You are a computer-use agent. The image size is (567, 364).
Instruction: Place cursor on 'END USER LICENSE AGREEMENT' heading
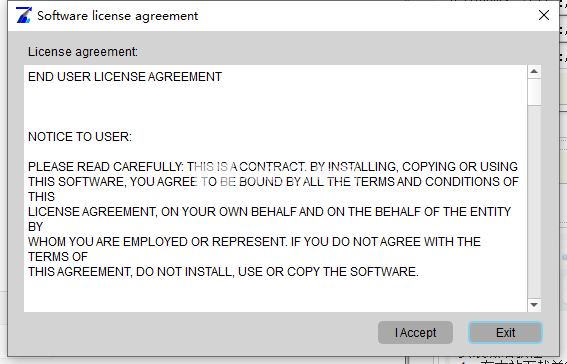125,77
